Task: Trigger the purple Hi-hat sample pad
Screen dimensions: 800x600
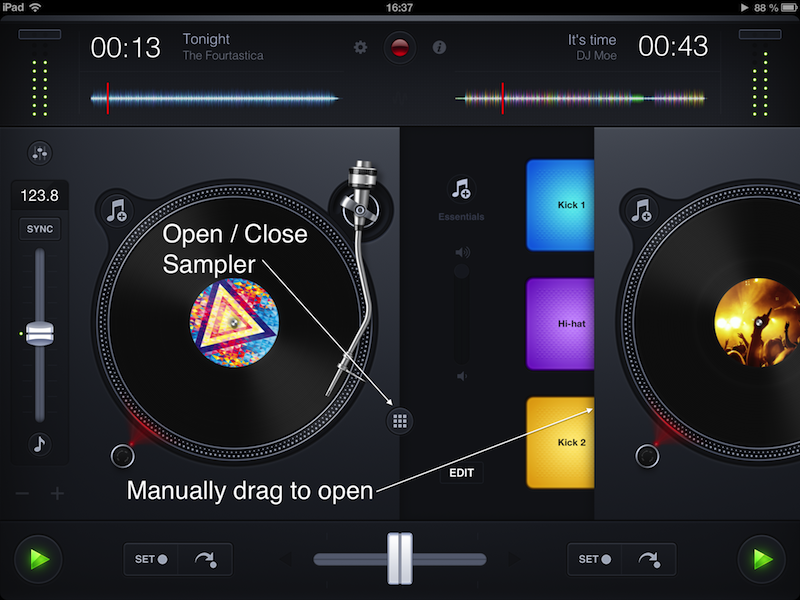Action: pos(561,323)
